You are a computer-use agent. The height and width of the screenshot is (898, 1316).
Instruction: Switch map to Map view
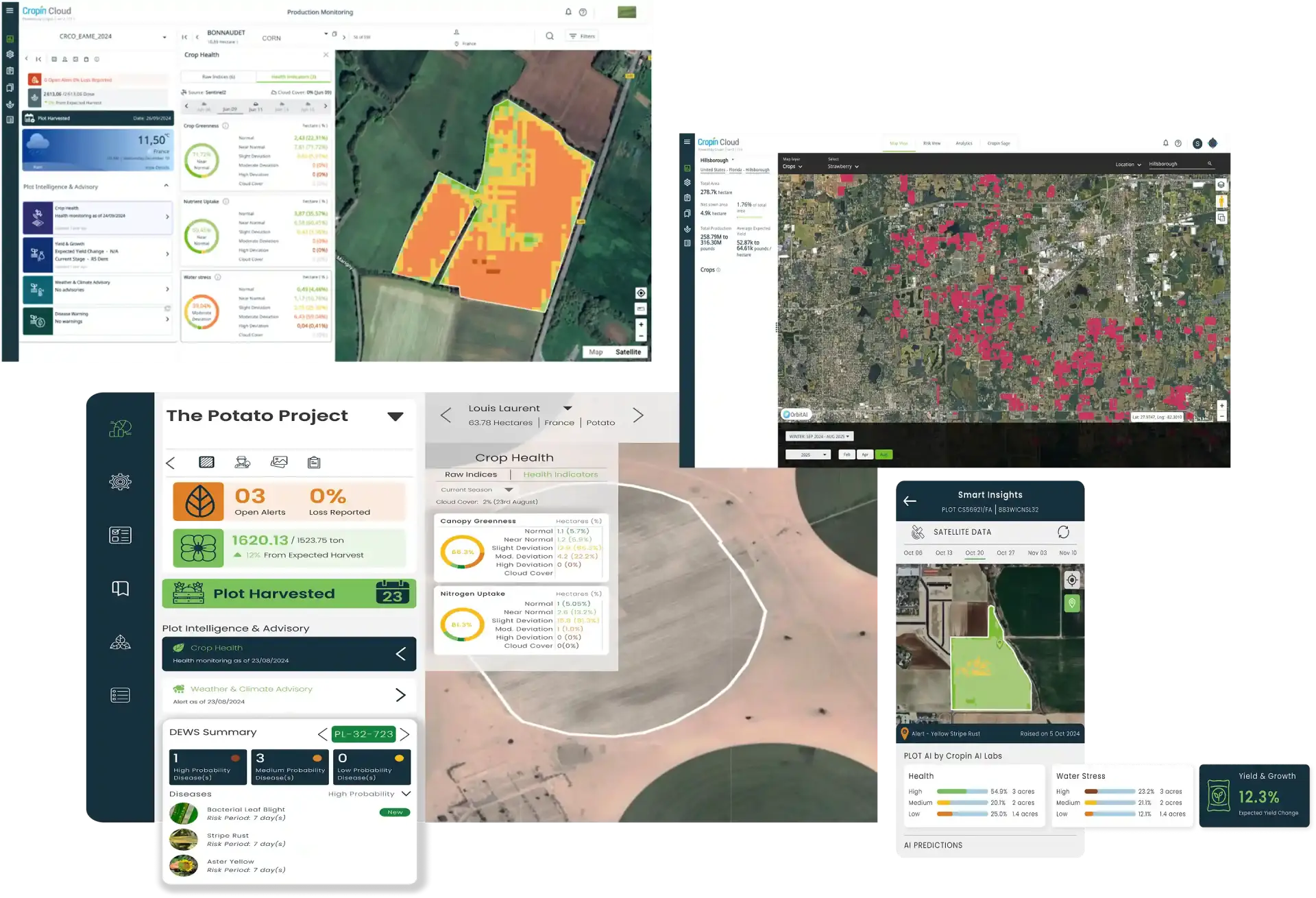596,352
